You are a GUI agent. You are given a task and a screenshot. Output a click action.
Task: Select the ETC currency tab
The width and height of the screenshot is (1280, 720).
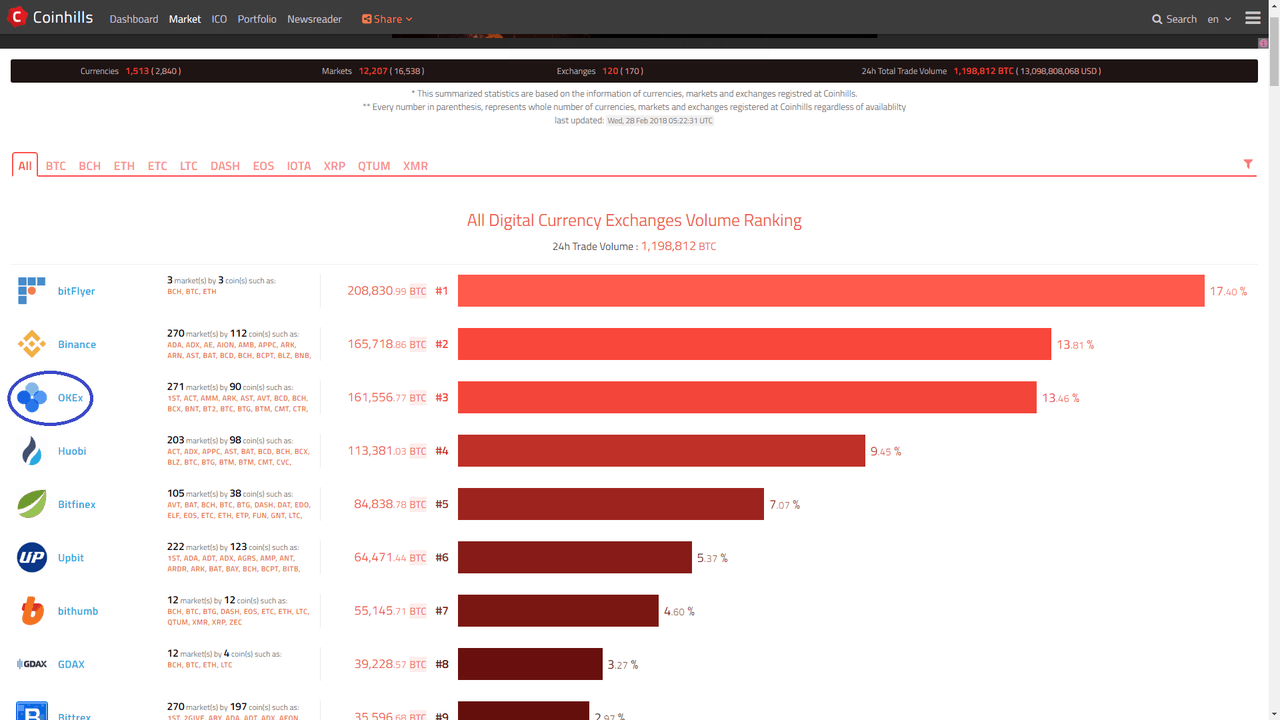(x=157, y=166)
